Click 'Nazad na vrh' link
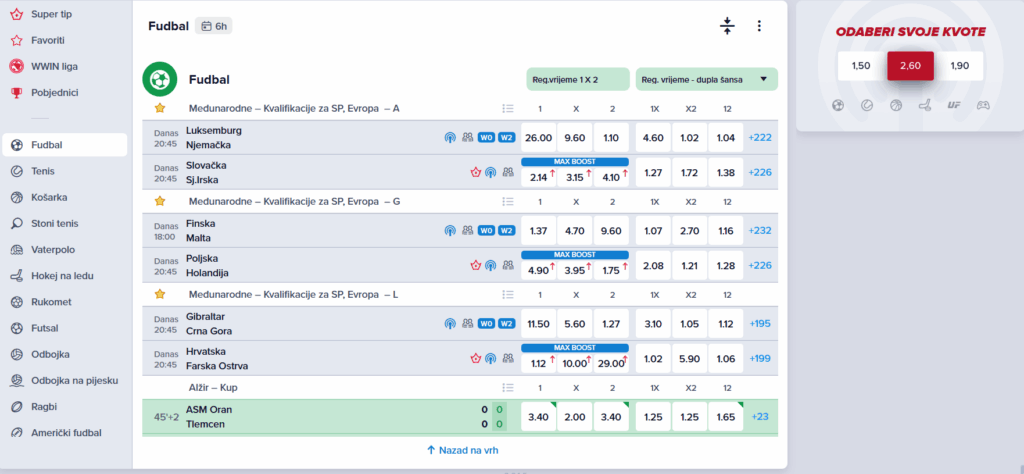This screenshot has height=474, width=1024. pyautogui.click(x=460, y=451)
